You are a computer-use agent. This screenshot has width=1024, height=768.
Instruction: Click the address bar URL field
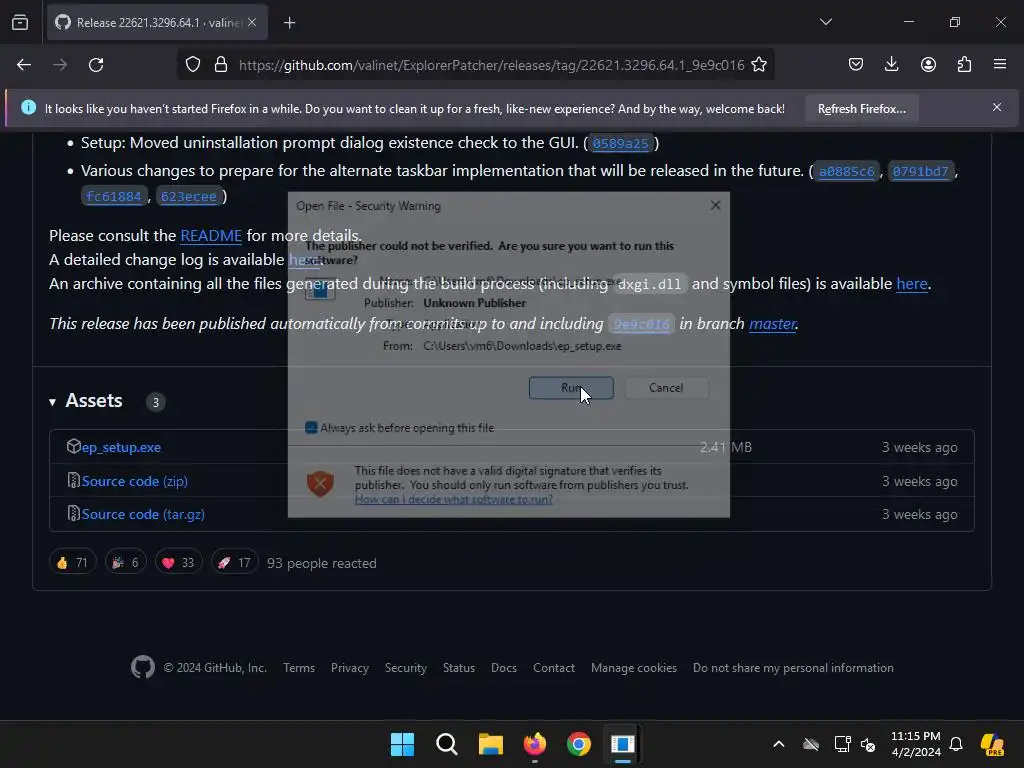491,65
